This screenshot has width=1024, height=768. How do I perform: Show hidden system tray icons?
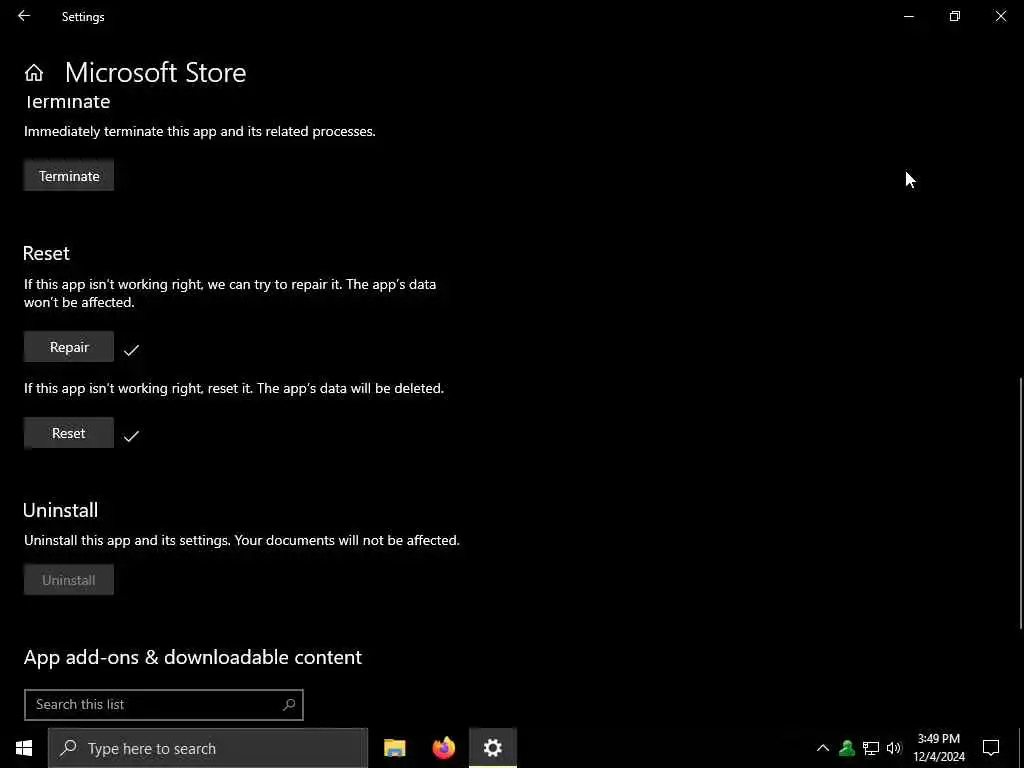(x=823, y=748)
